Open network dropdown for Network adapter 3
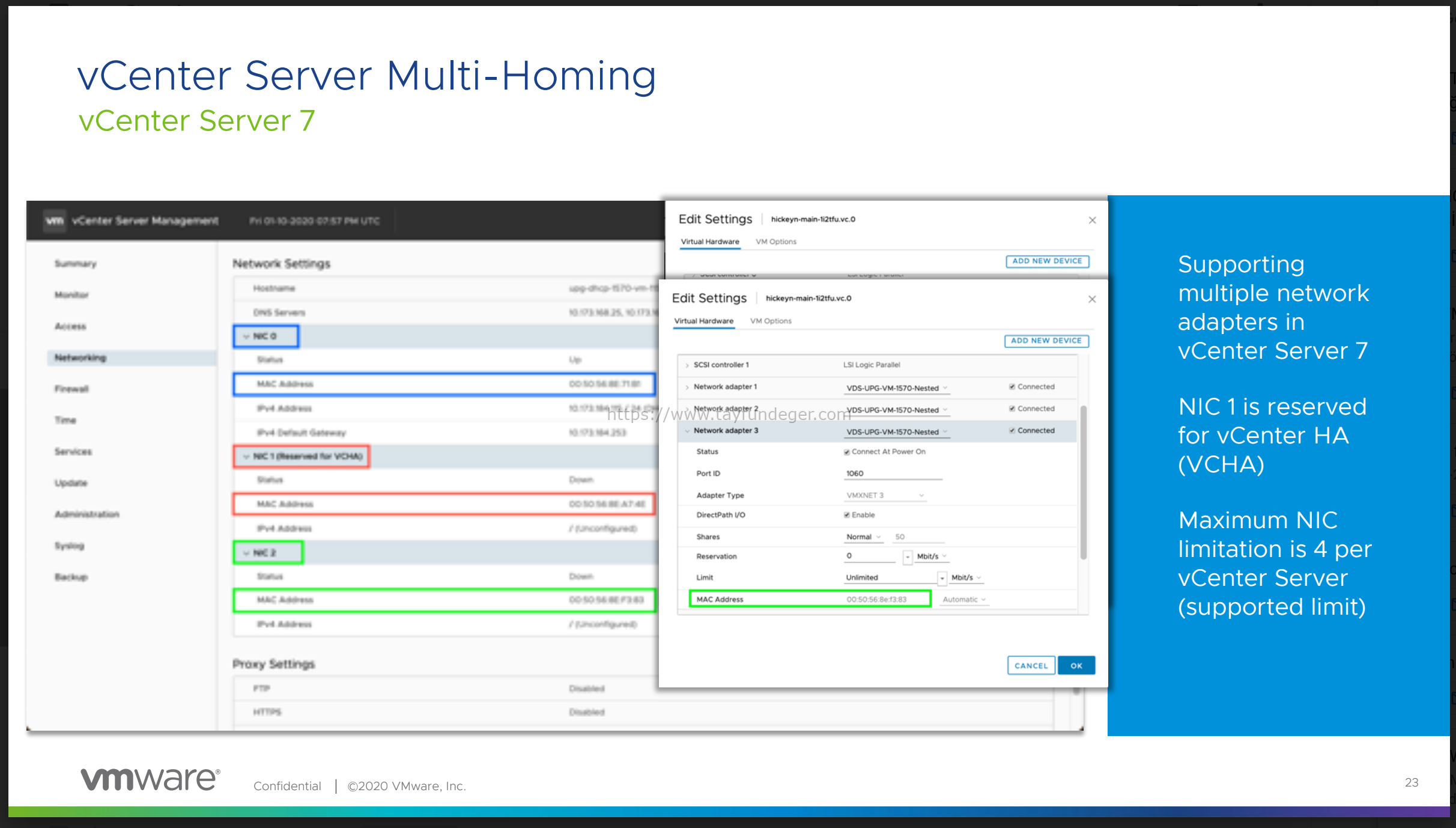This screenshot has height=828, width=1456. click(x=897, y=432)
